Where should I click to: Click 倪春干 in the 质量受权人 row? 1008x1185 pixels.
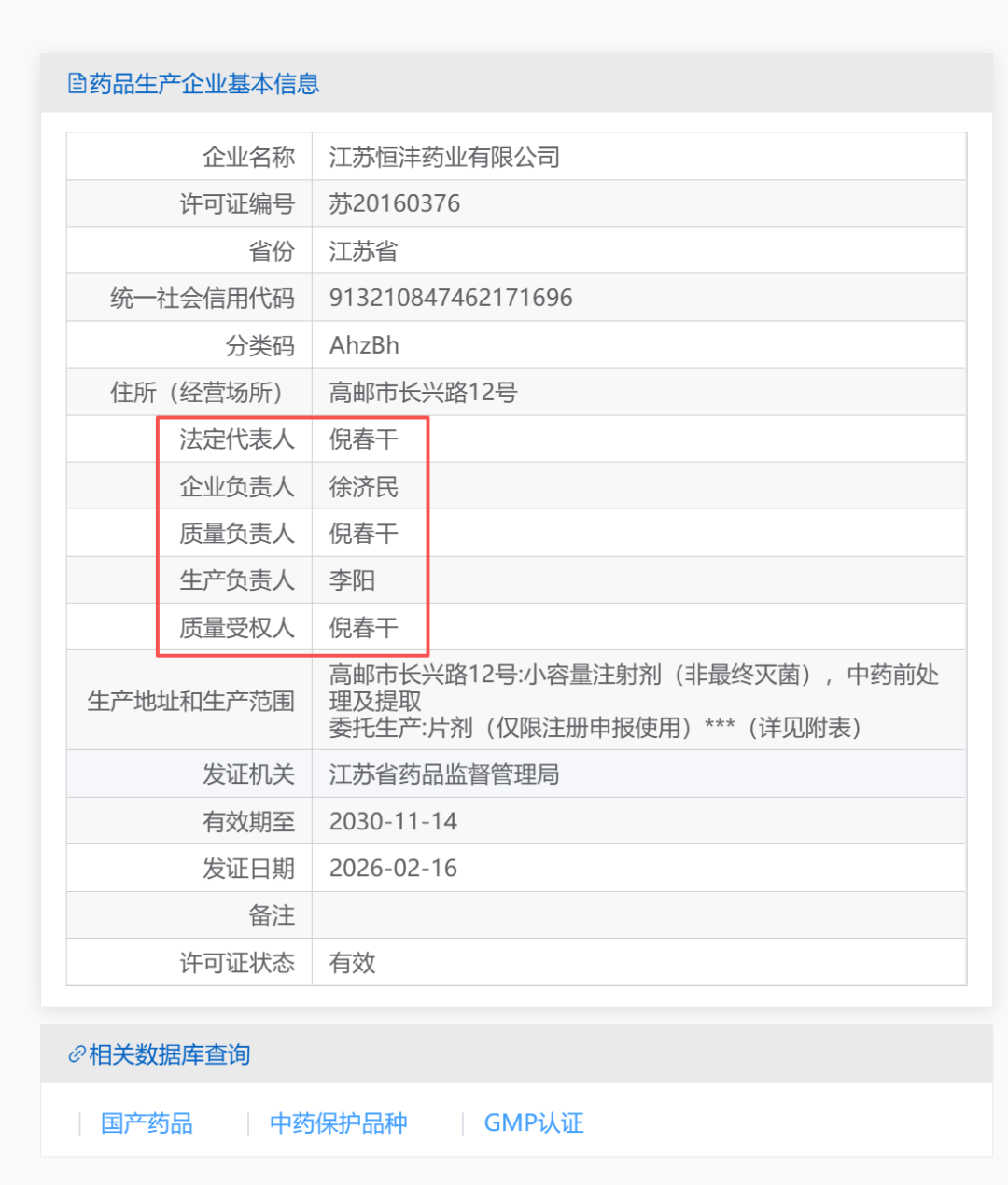363,628
